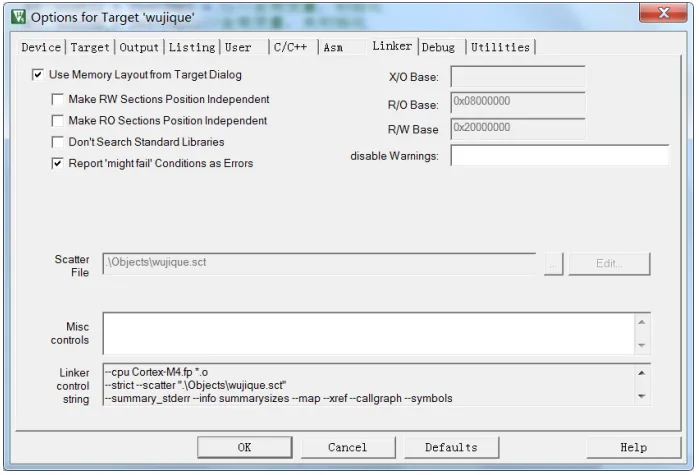This screenshot has width=699, height=475.
Task: Confirm settings with OK button
Action: [x=244, y=447]
